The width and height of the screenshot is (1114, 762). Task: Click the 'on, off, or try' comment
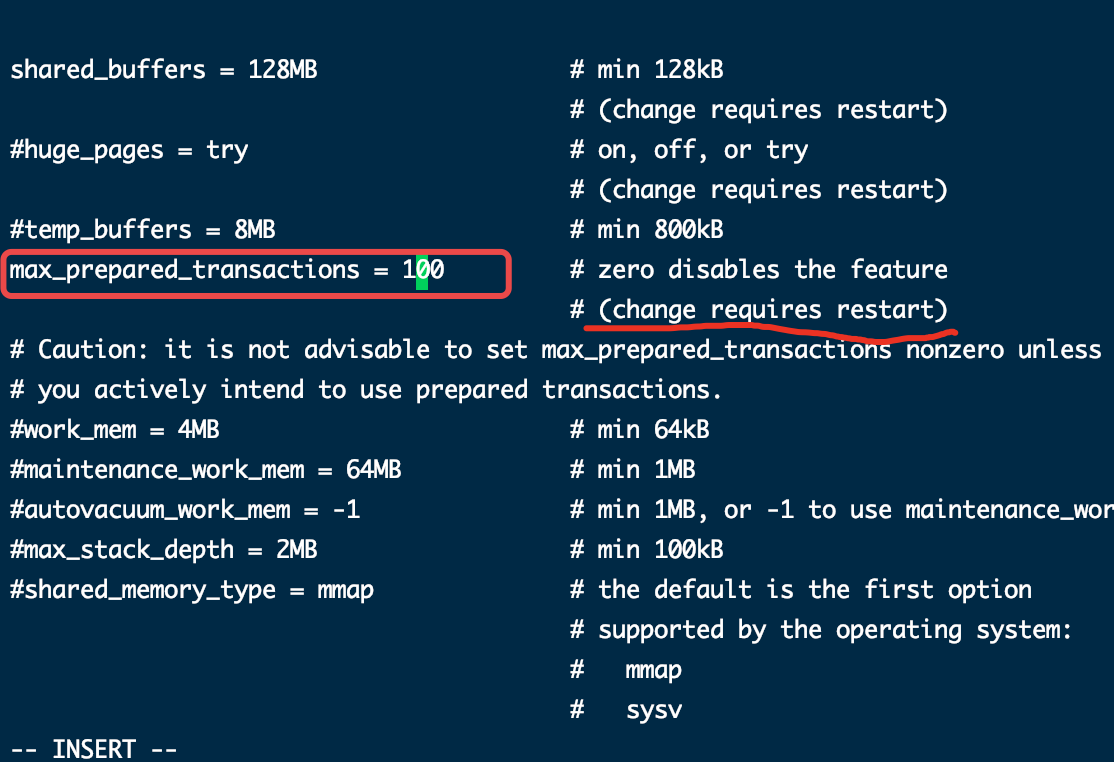689,150
